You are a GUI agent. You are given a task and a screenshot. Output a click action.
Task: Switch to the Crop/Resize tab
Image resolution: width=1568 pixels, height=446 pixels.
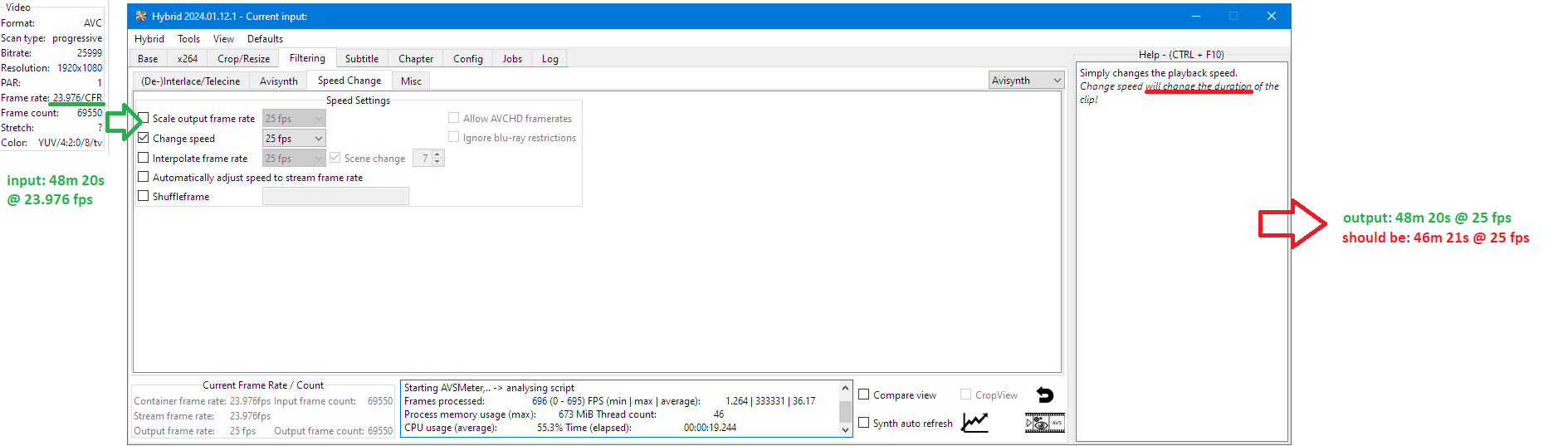click(x=243, y=59)
